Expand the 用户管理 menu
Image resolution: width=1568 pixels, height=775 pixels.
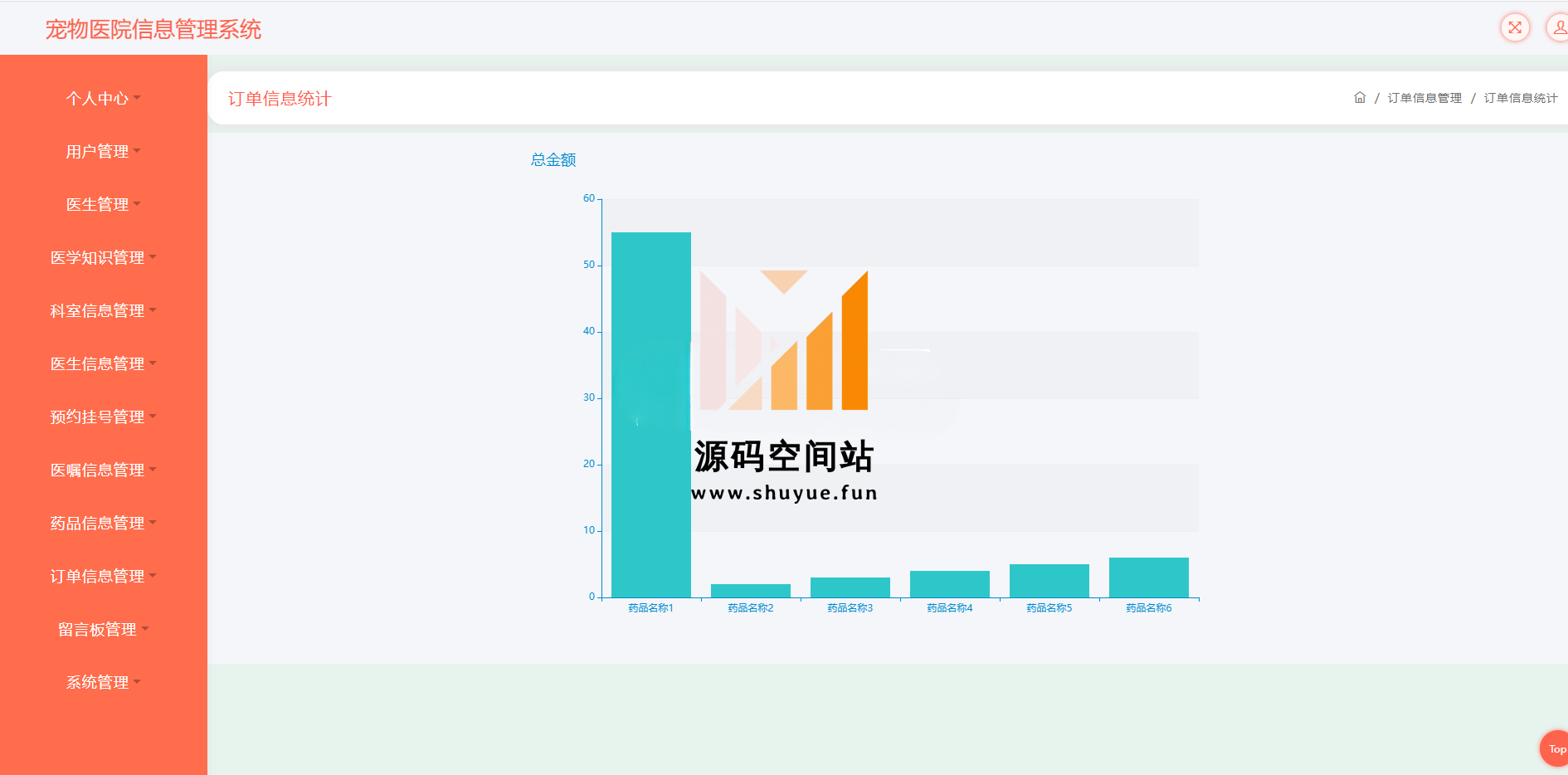click(x=104, y=151)
